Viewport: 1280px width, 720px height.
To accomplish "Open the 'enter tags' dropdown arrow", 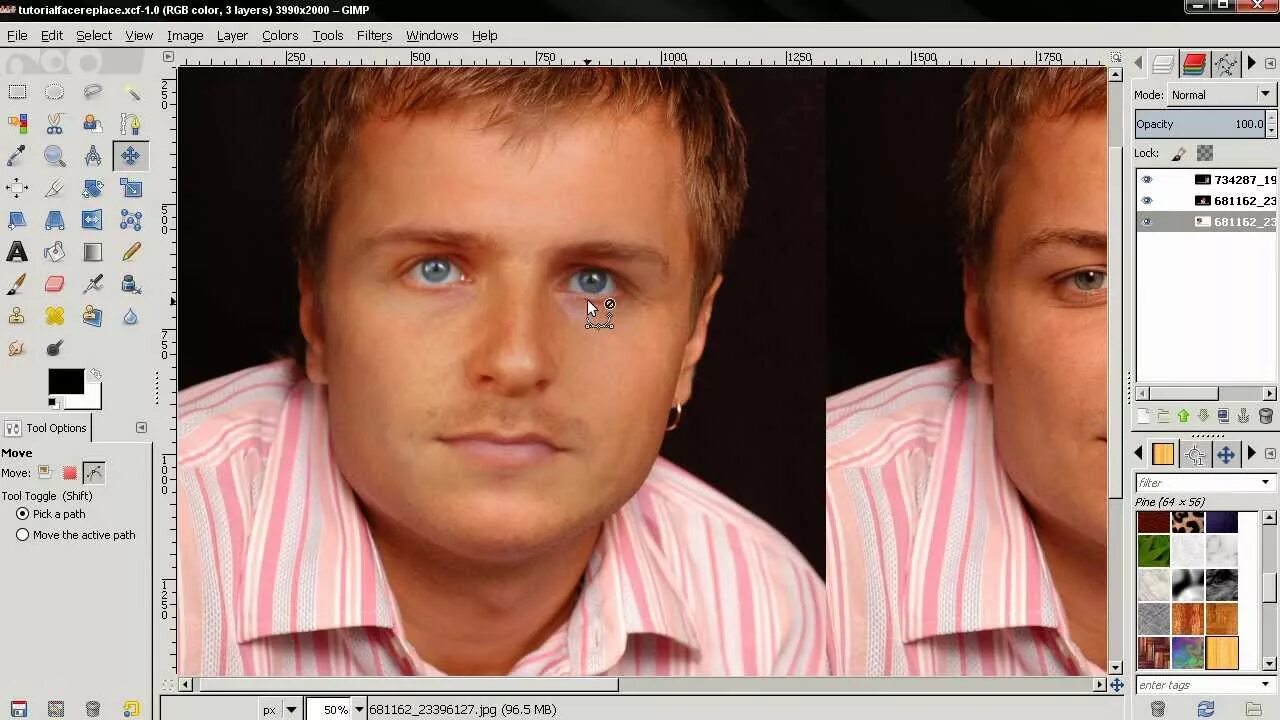I will click(x=1265, y=685).
